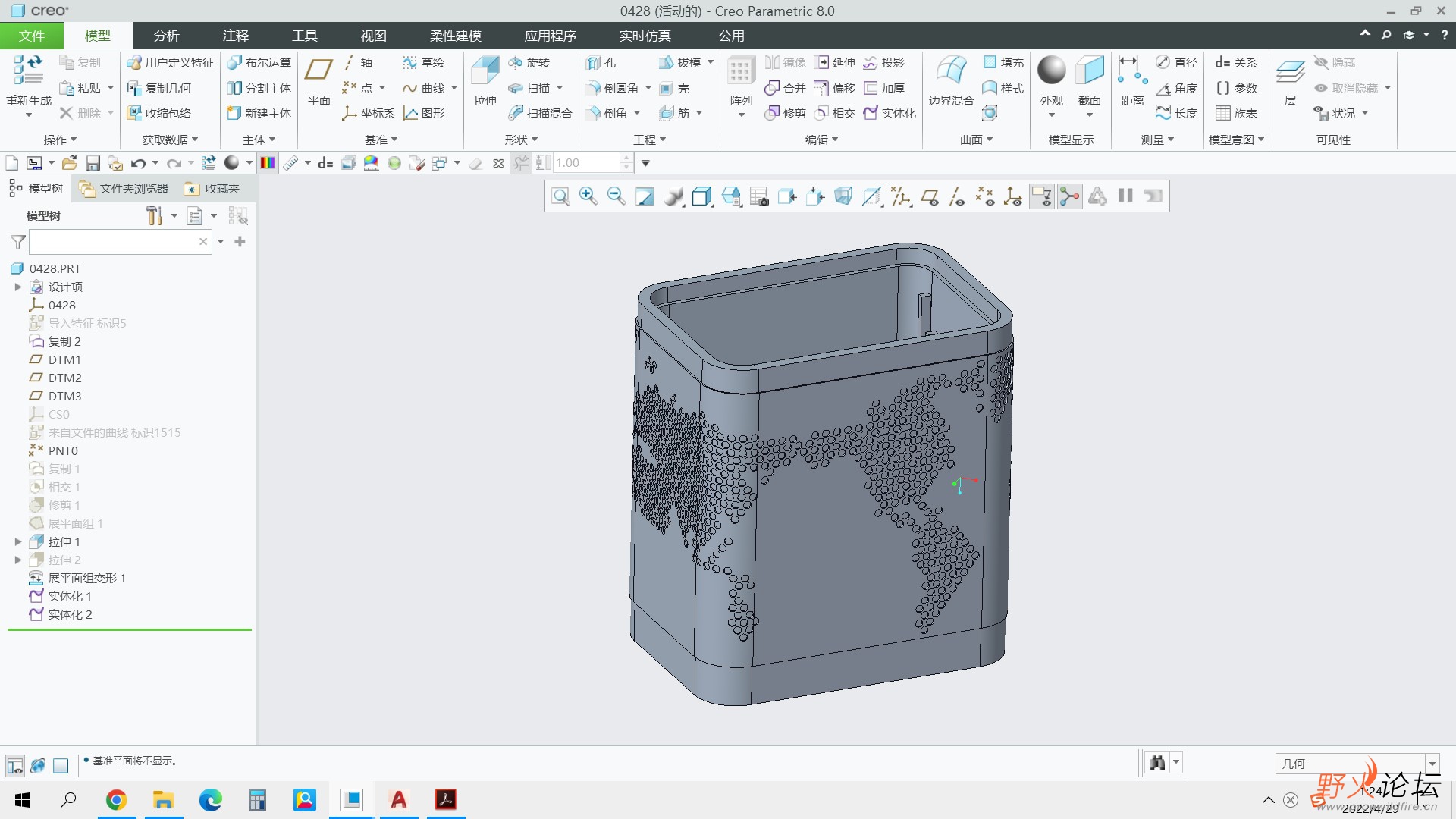Screen dimensions: 1456x819
Task: Toggle the color display icon in quick toolbar
Action: [x=268, y=163]
